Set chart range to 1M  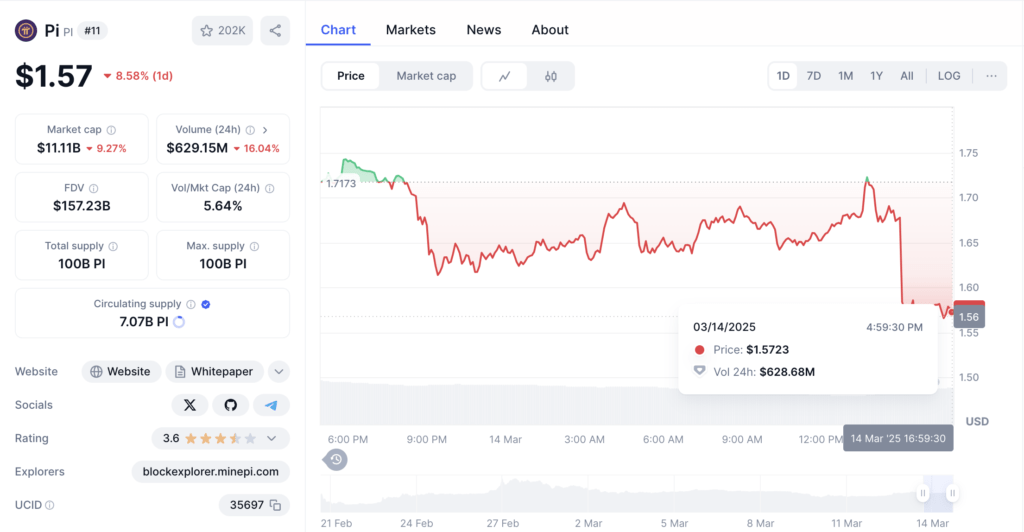tap(846, 76)
